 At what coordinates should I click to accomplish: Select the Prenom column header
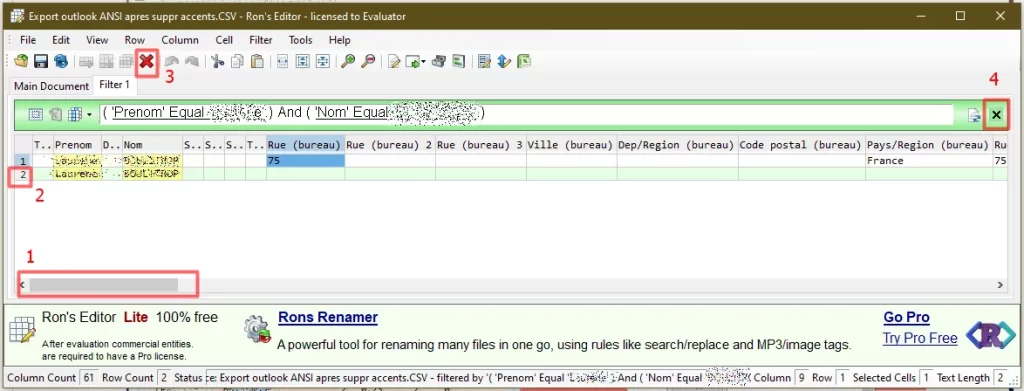click(x=77, y=144)
